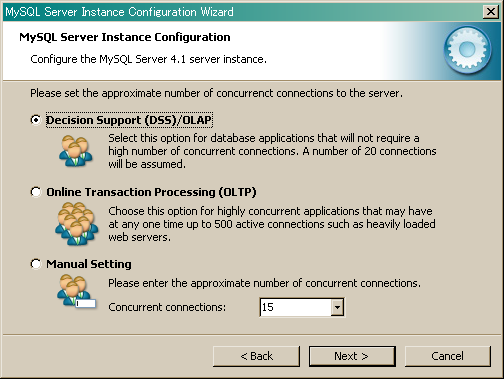Choose the Online Transaction Processing (OLTP) radio button

coord(36,192)
